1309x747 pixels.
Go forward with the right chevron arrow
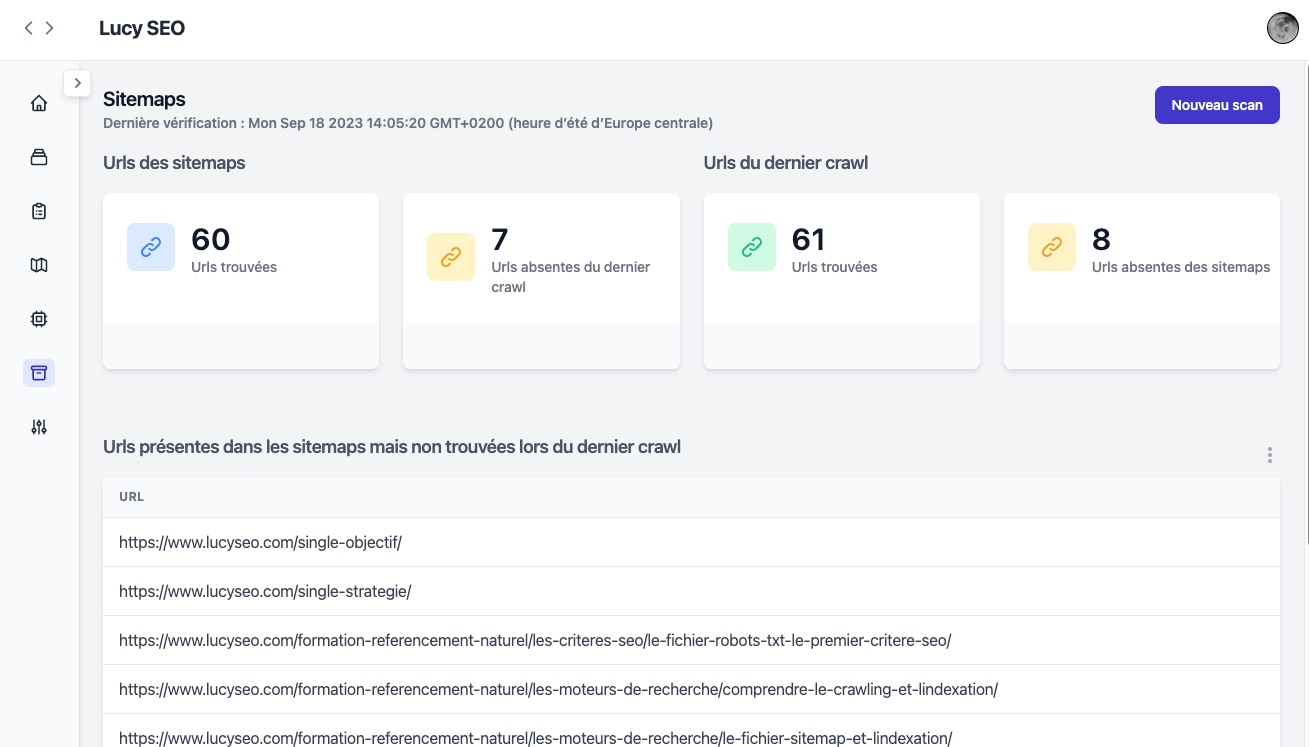click(50, 28)
